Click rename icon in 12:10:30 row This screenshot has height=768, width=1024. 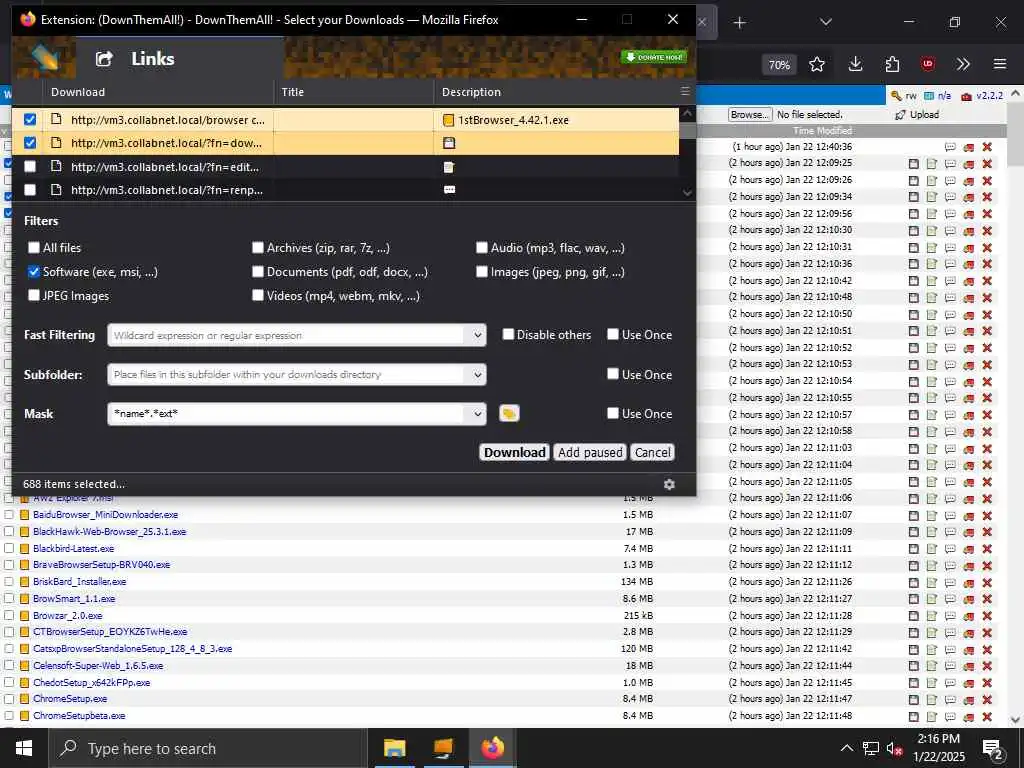click(x=950, y=231)
